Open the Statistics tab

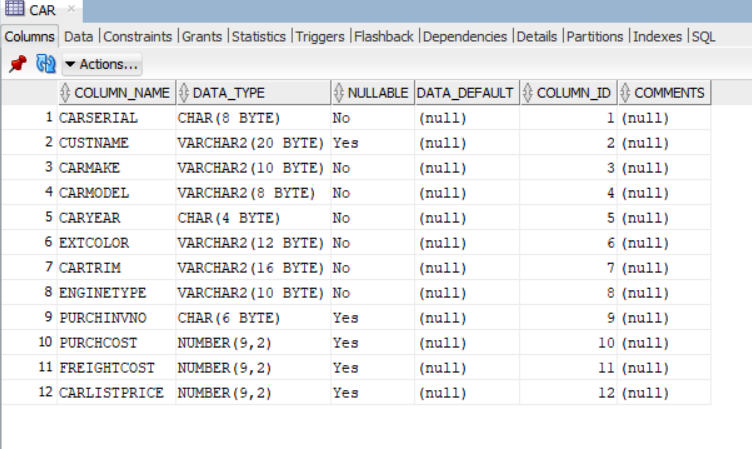point(258,36)
